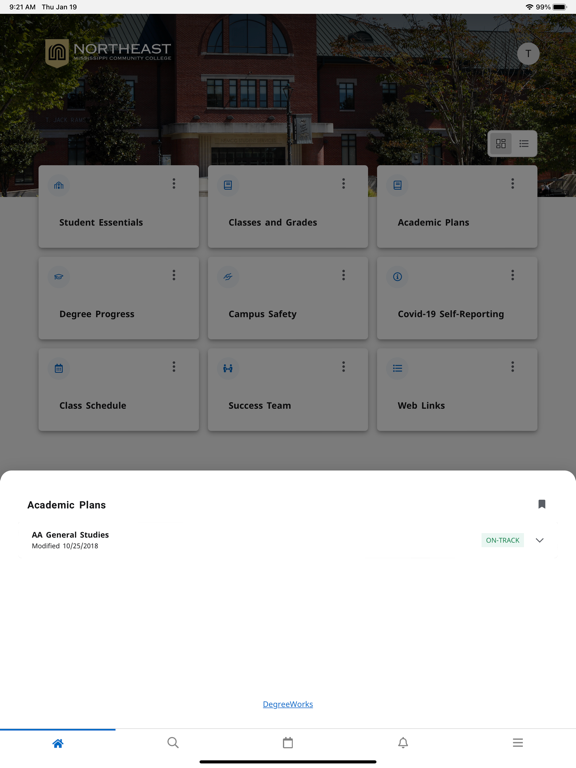The height and width of the screenshot is (768, 576).
Task: Switch to grid card view
Action: 501,144
